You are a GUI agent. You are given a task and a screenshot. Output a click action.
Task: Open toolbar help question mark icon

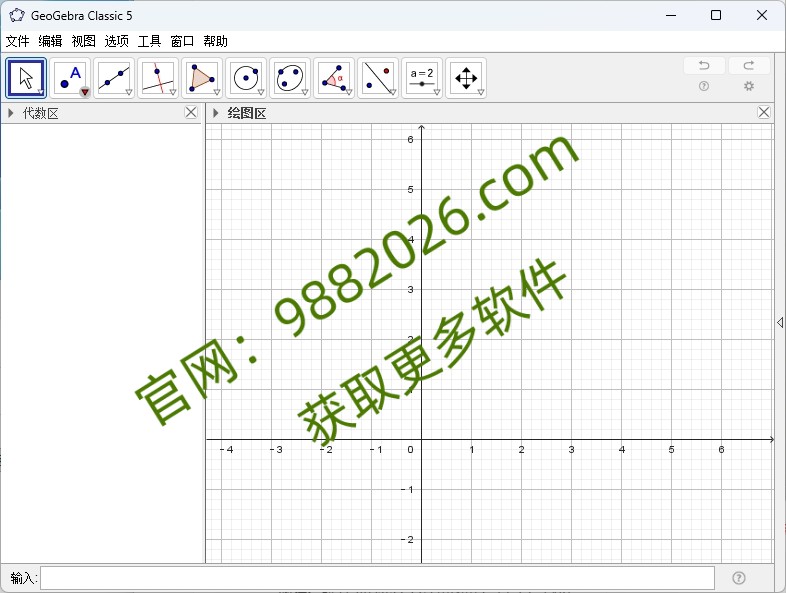point(704,86)
